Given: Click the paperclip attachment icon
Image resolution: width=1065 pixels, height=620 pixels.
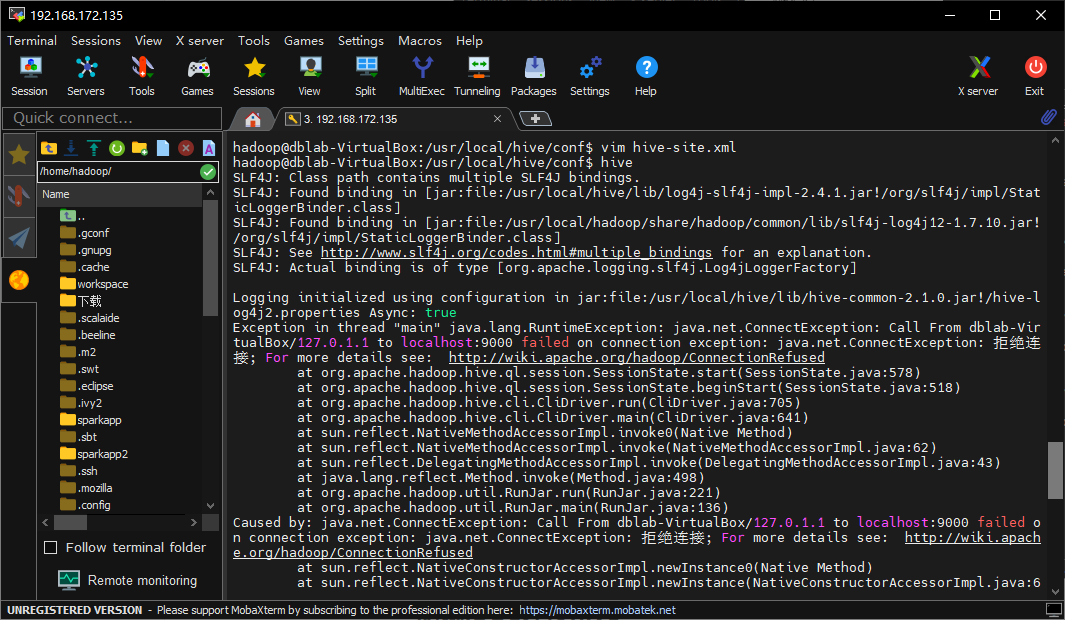Looking at the screenshot, I should coord(1048,117).
